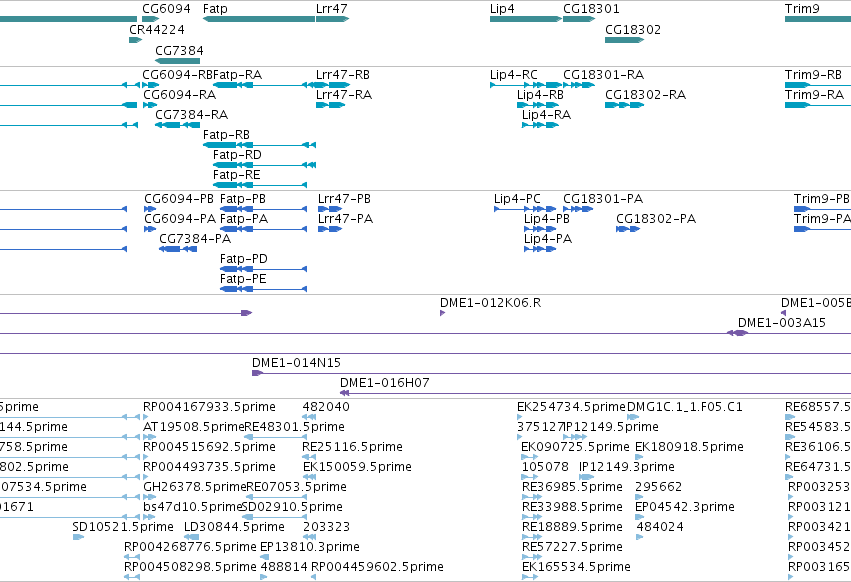Screen dimensions: 851x582
Task: Click clone DME1-003A15 label
Action: point(782,323)
